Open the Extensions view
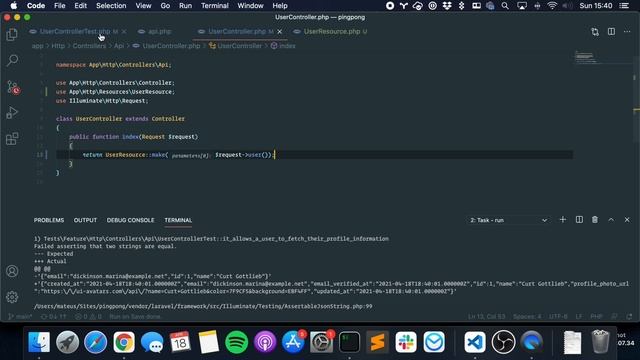 (x=12, y=139)
